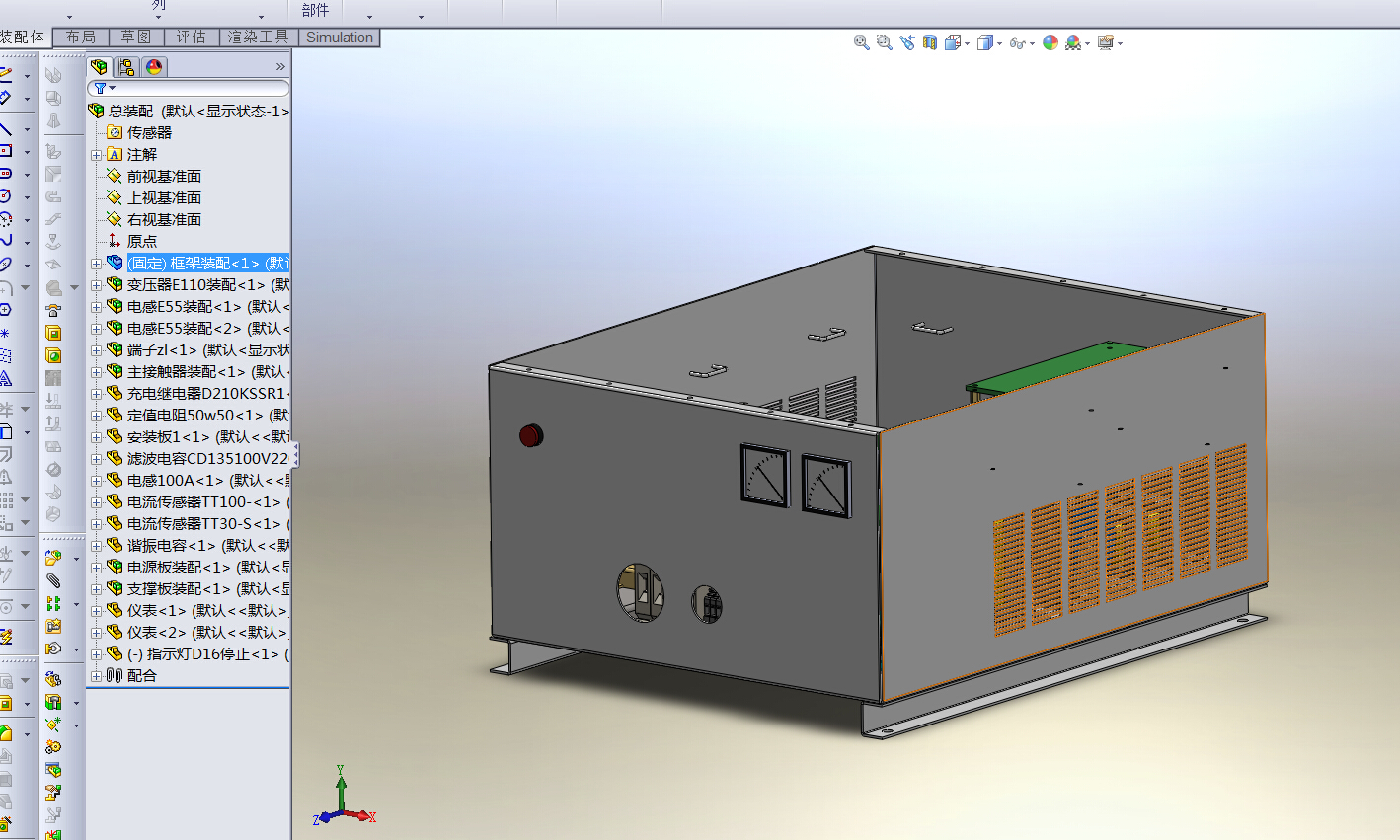Activate the Zoom to Area tool
The width and height of the screenshot is (1400, 840).
tap(884, 42)
